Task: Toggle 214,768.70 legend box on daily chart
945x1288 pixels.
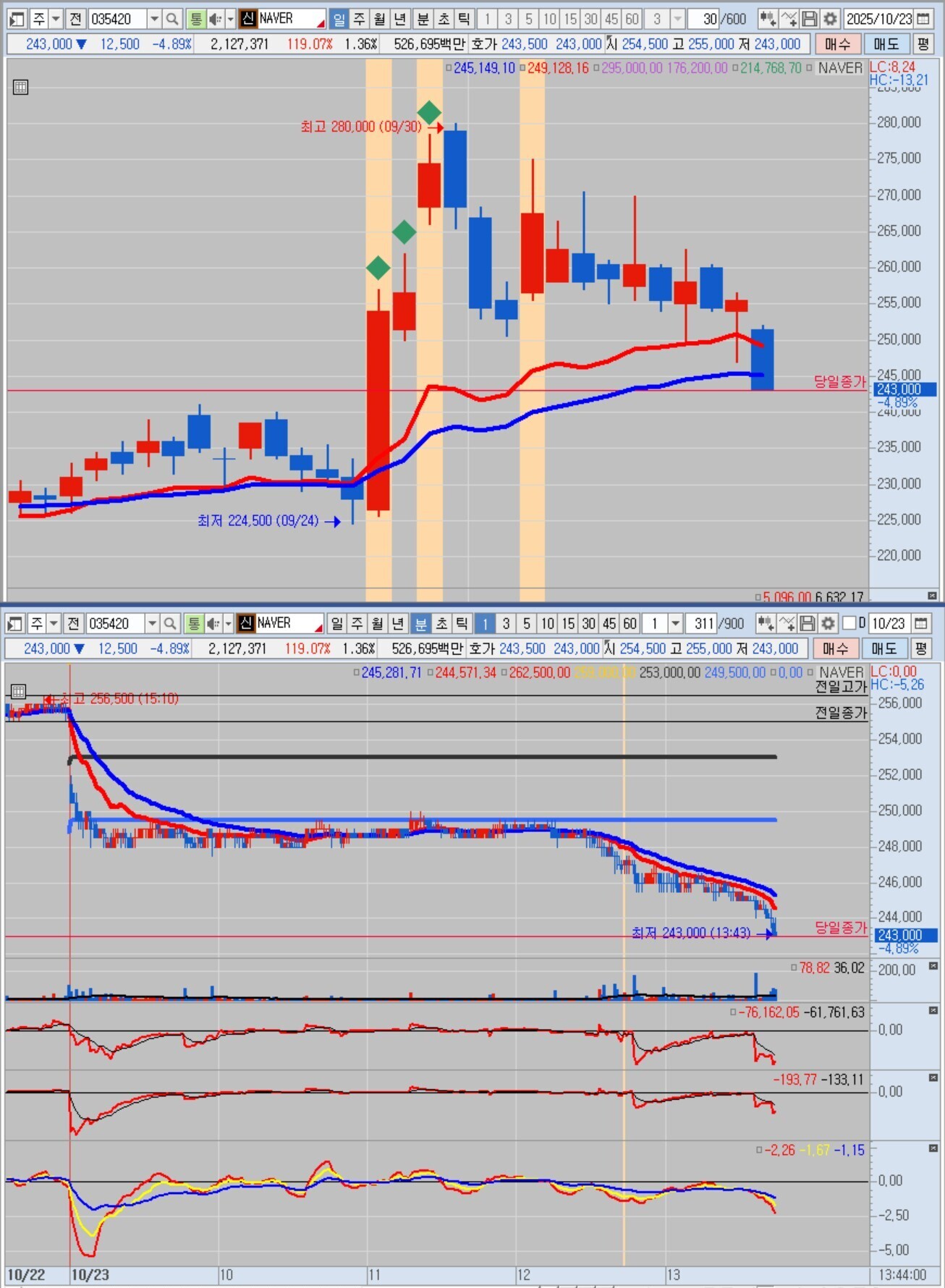Action: coord(735,68)
